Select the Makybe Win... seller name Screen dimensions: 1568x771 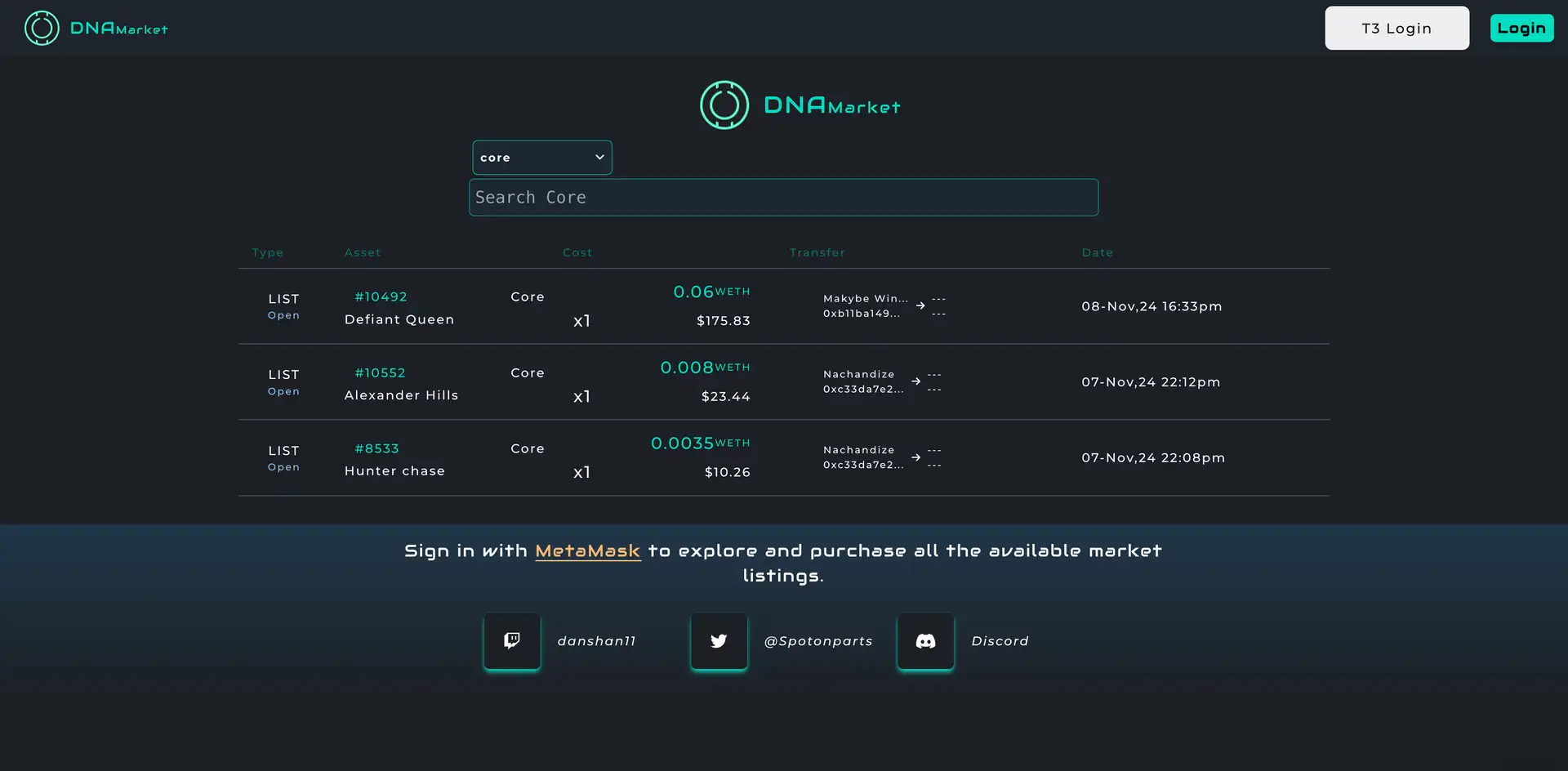tap(865, 299)
